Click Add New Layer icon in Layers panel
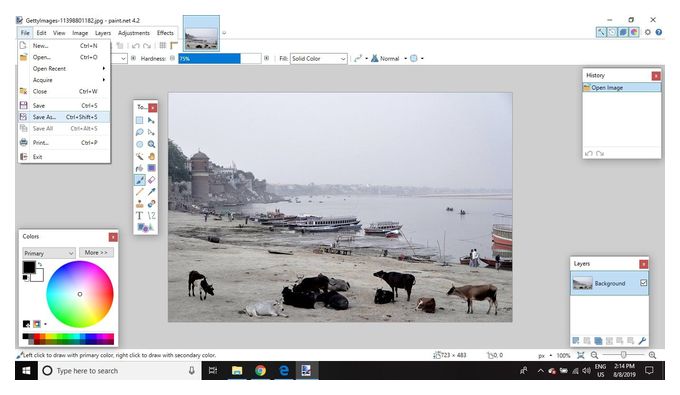Image resolution: width=680 pixels, height=395 pixels. [576, 341]
